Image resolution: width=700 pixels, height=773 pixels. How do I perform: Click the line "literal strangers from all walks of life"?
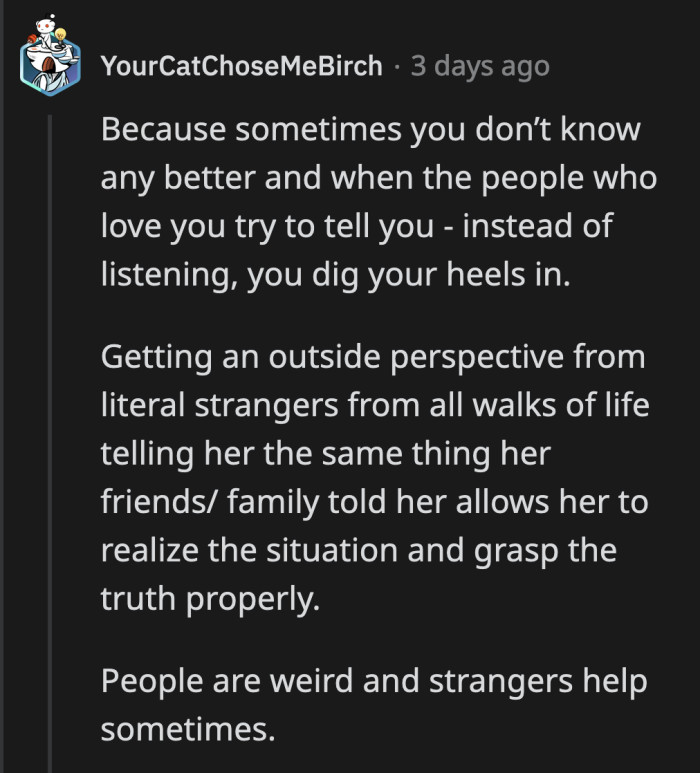click(x=372, y=405)
